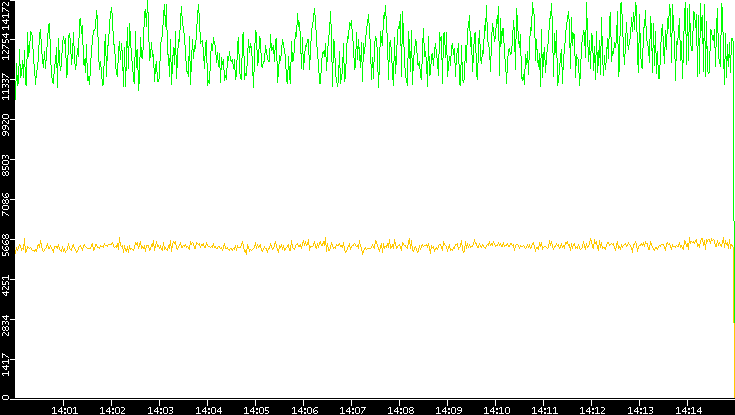Pick the 14:10 time label
Screen dimensions: 735x415
click(496, 411)
